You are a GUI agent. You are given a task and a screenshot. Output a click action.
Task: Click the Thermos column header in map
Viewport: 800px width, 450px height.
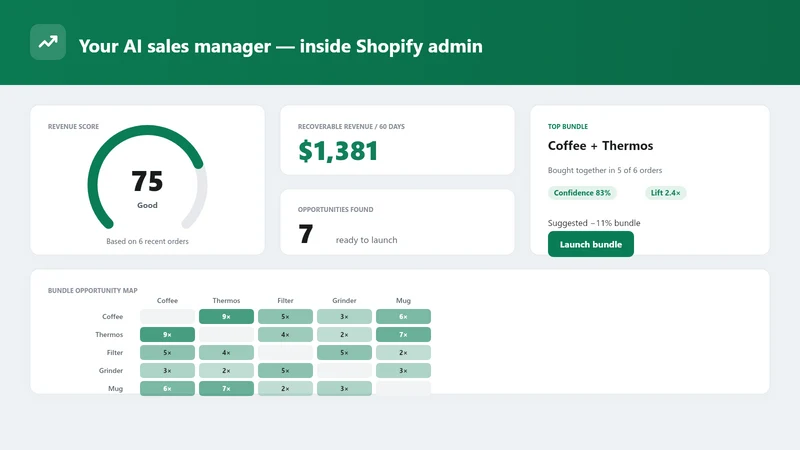click(226, 301)
